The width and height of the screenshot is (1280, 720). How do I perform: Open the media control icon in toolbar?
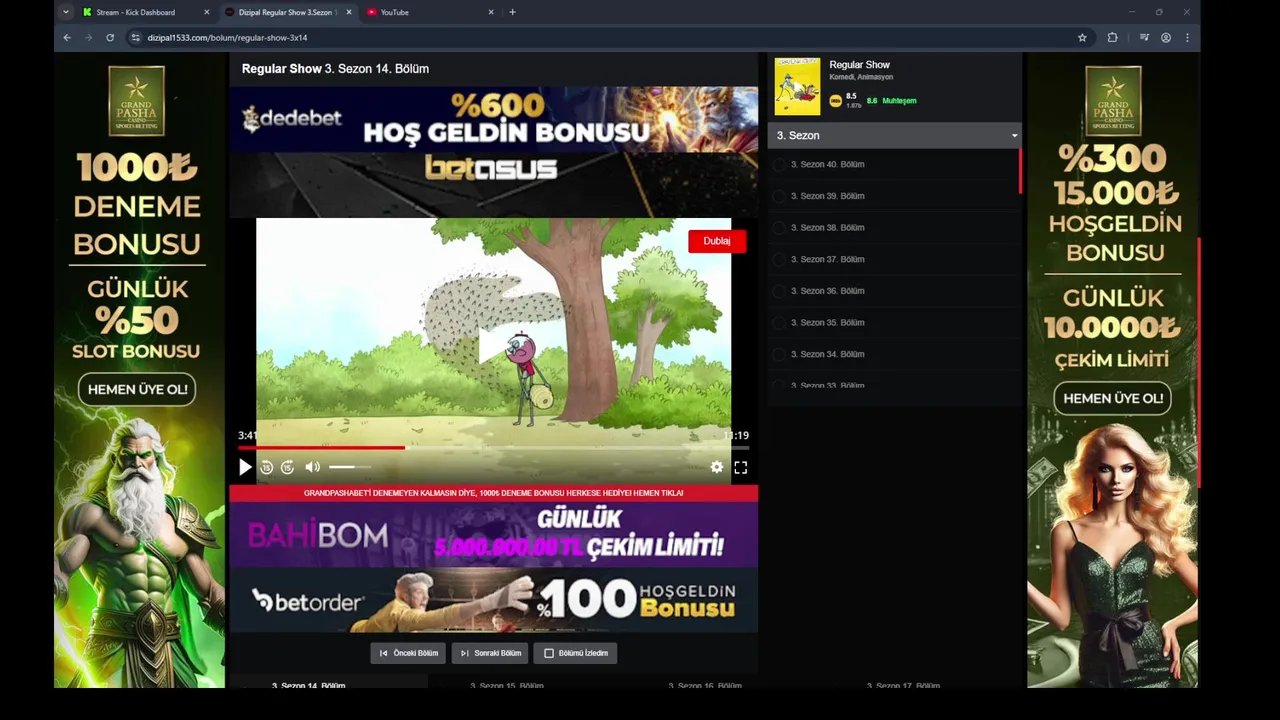coord(1144,37)
